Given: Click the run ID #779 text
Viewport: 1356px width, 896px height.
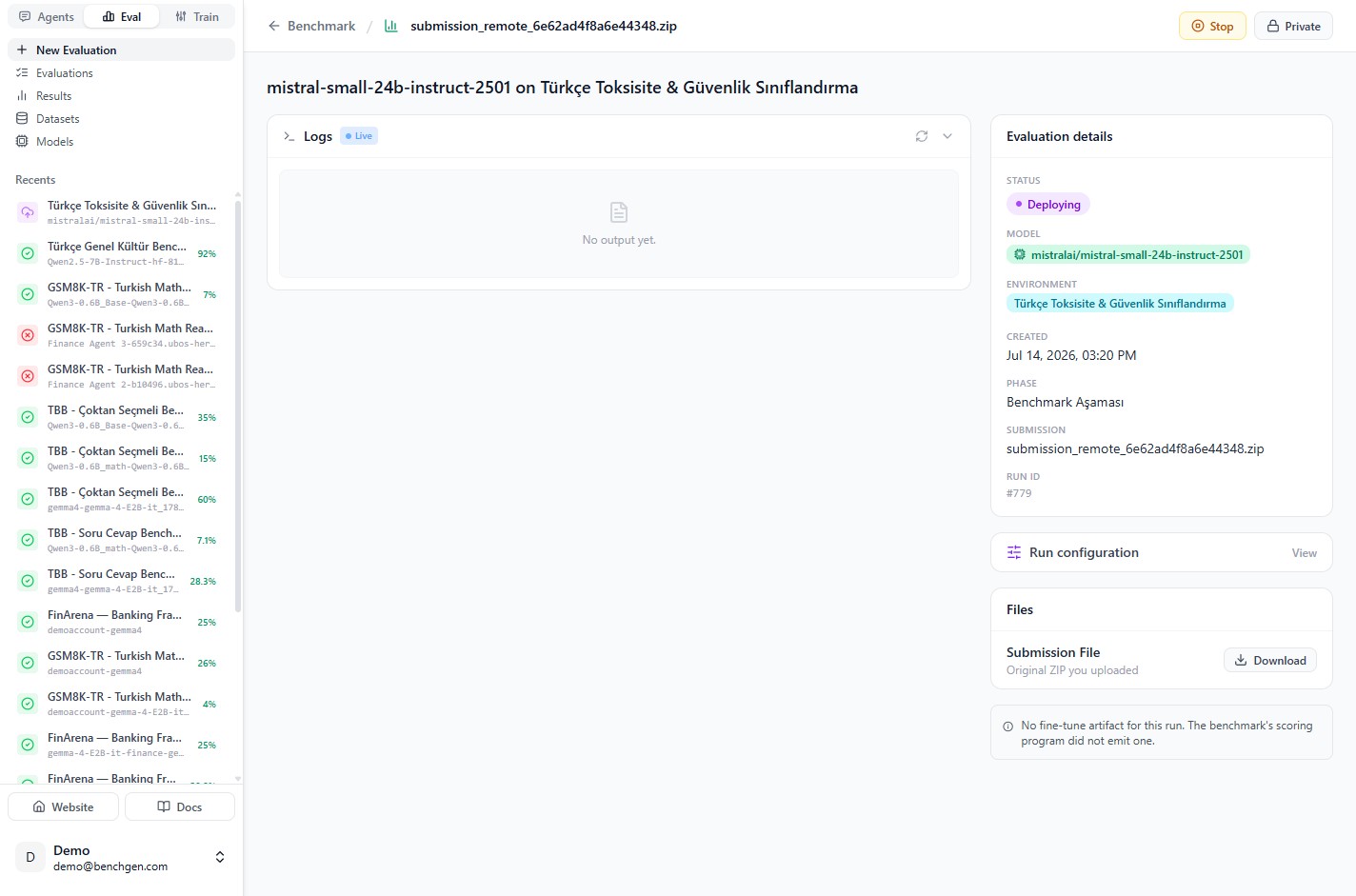Looking at the screenshot, I should pyautogui.click(x=1019, y=493).
